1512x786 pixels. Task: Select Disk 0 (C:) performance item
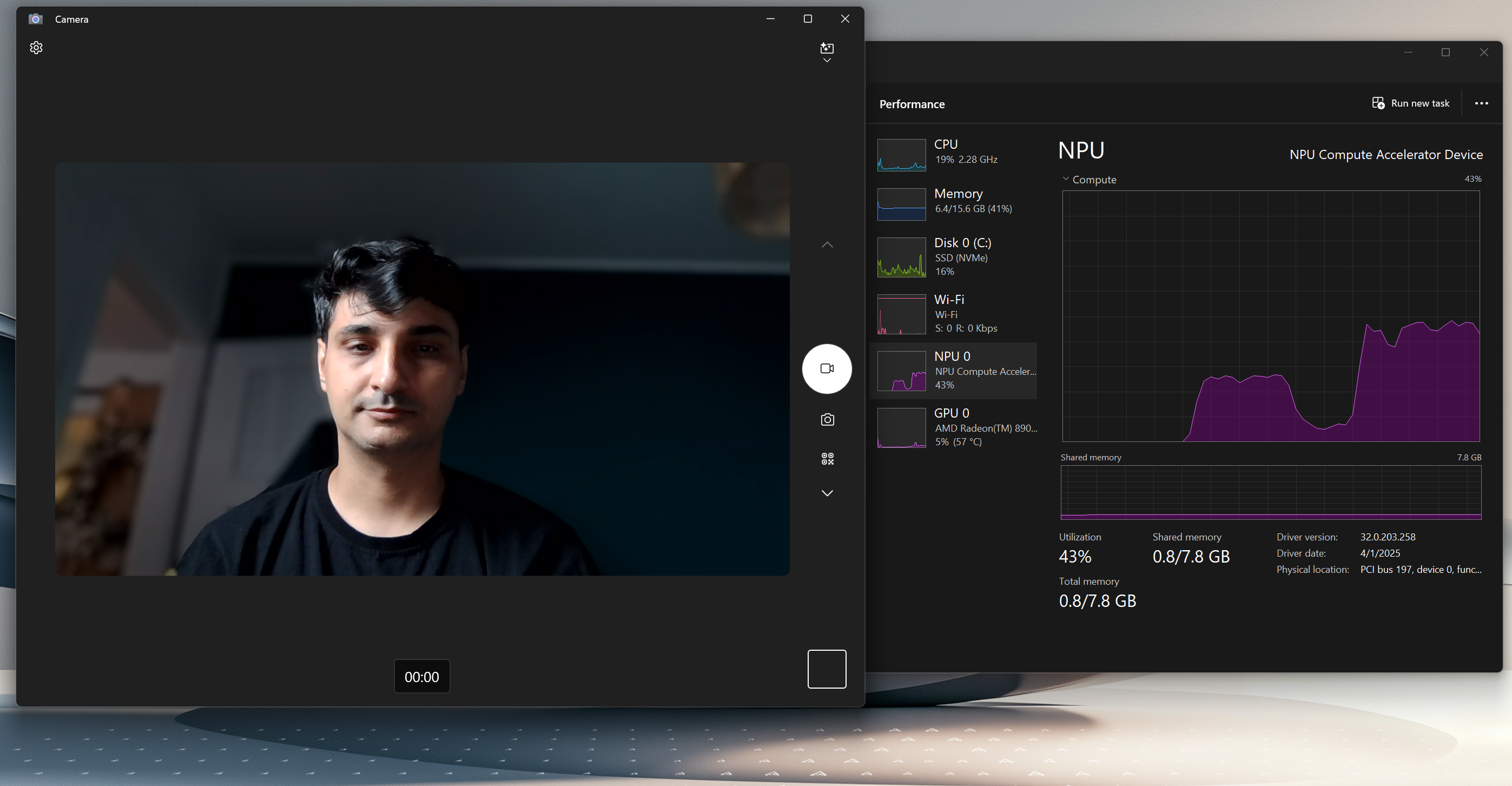coord(956,257)
